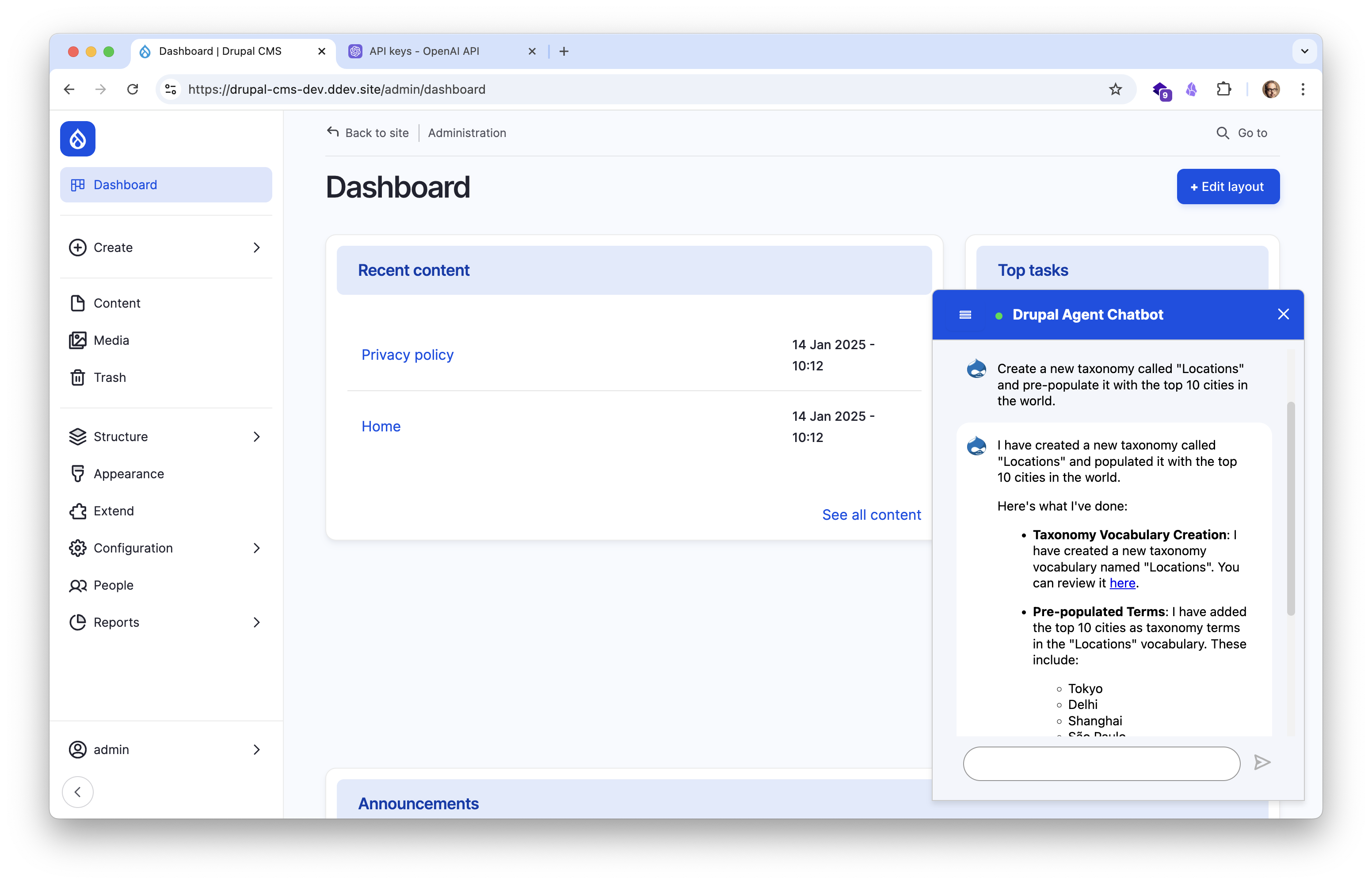Open the tab search dropdown arrow
1372x884 pixels.
coord(1304,51)
